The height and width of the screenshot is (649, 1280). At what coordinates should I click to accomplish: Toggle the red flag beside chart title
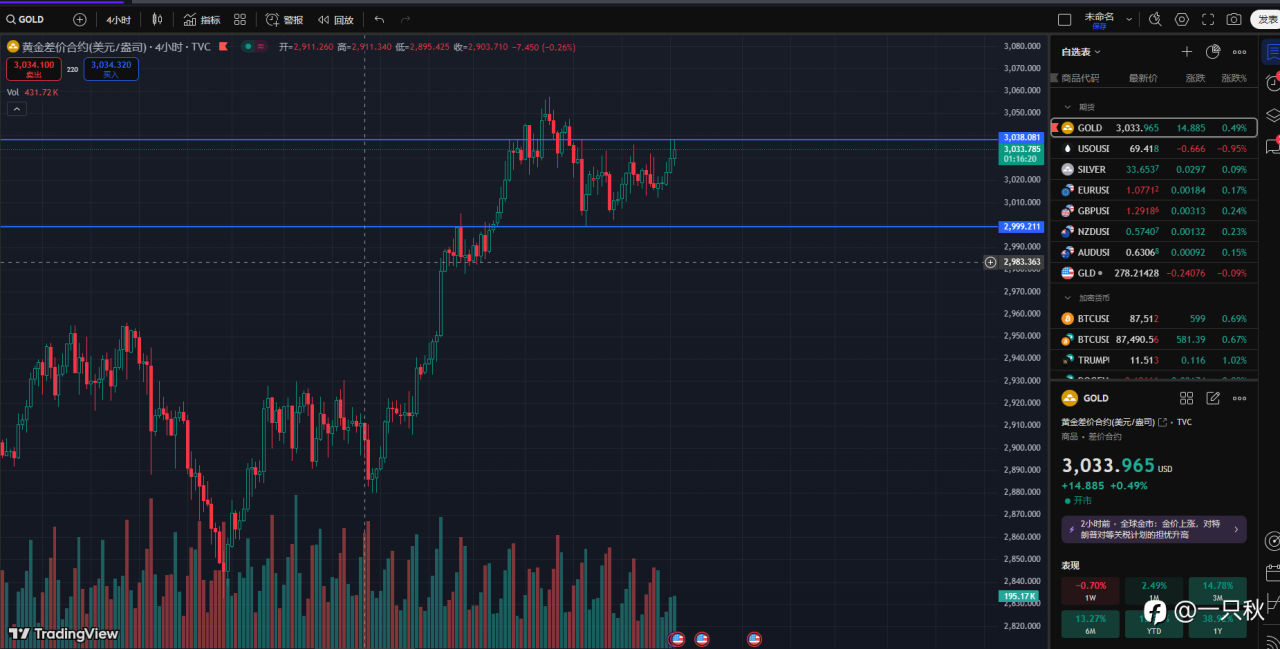click(x=223, y=46)
